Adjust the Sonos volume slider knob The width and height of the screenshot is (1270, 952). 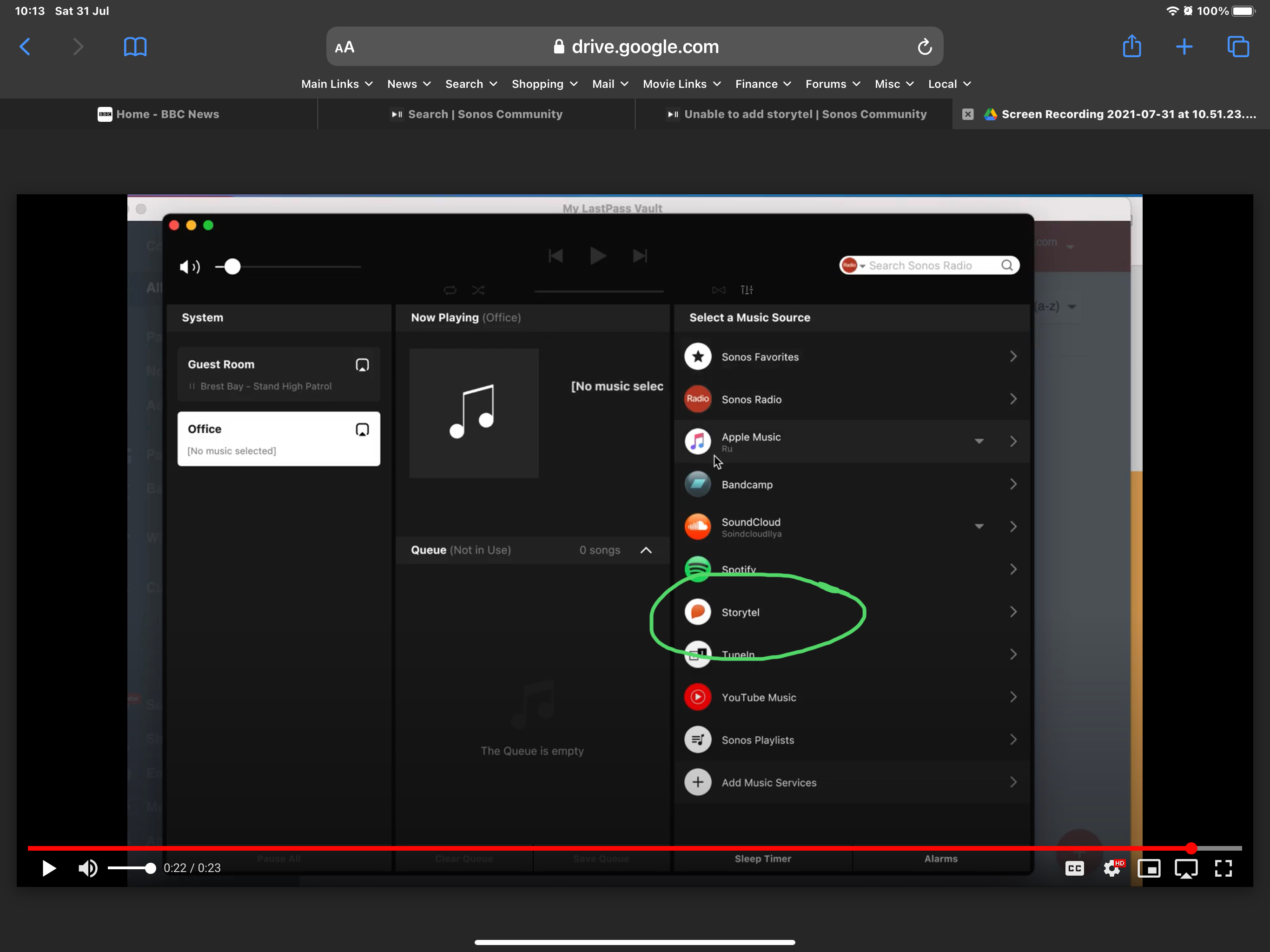(232, 267)
